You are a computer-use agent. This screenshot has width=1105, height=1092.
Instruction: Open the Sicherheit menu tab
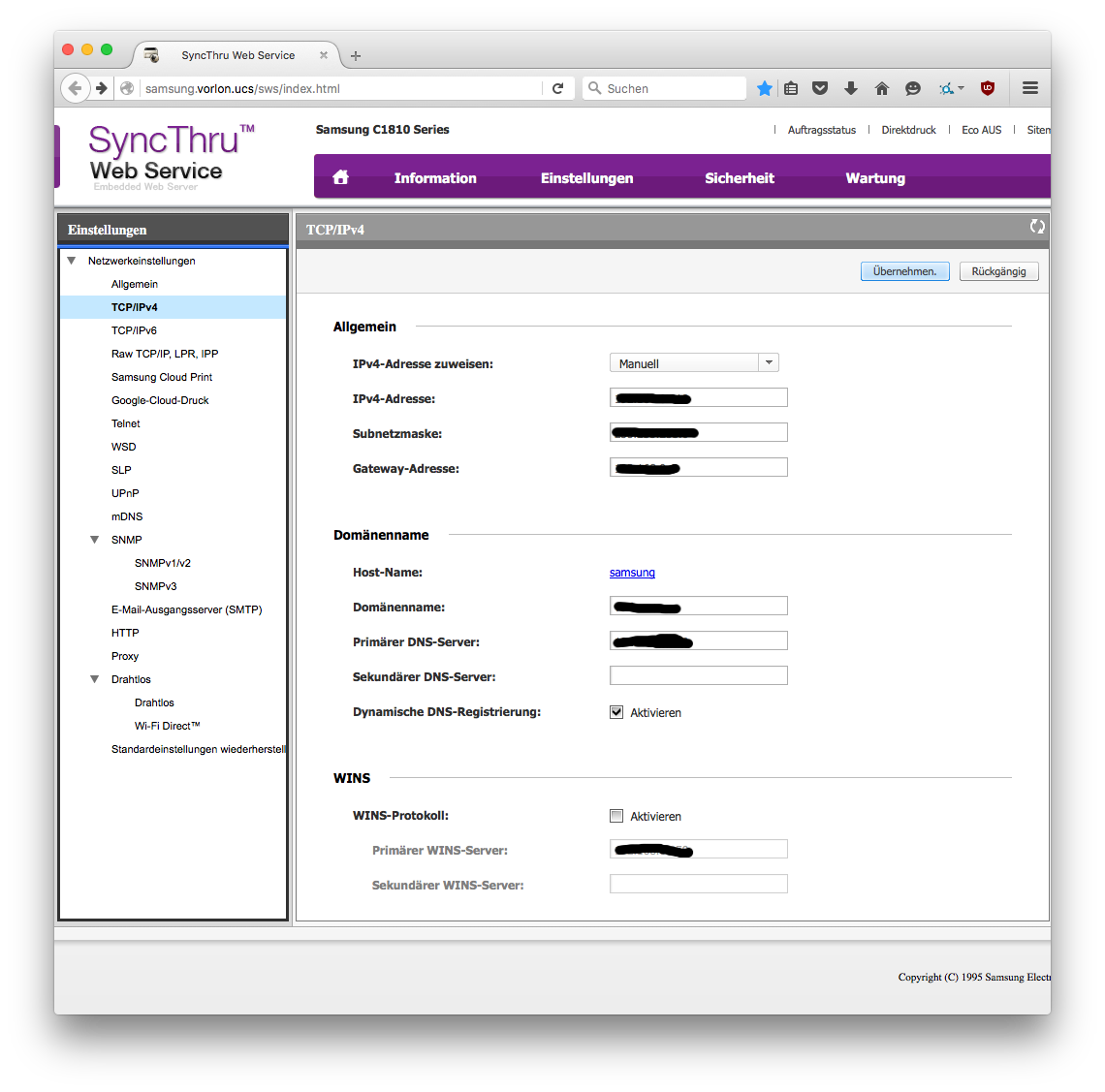tap(740, 178)
